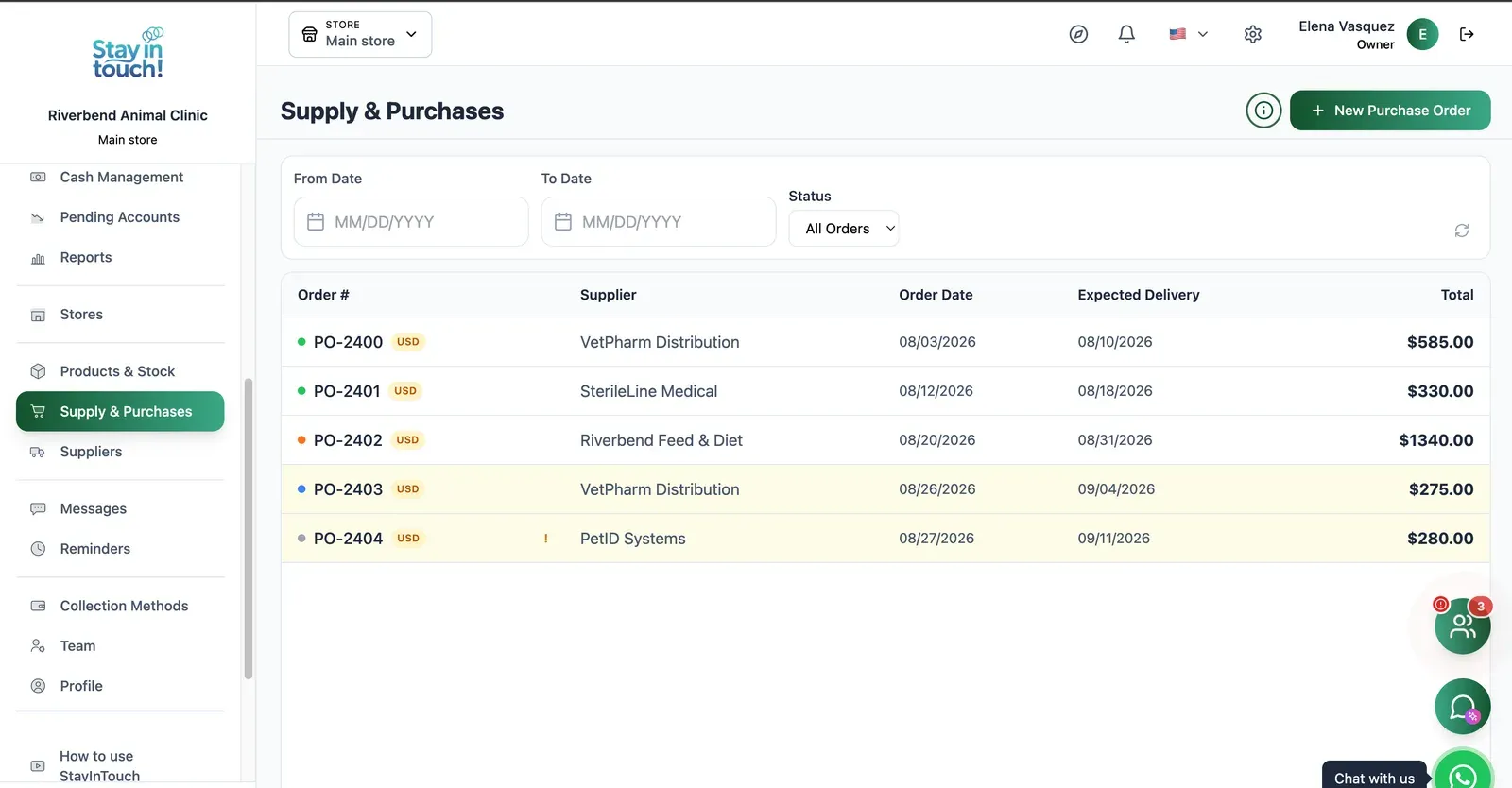Image resolution: width=1512 pixels, height=788 pixels.
Task: Click Chat with us label
Action: [1374, 779]
